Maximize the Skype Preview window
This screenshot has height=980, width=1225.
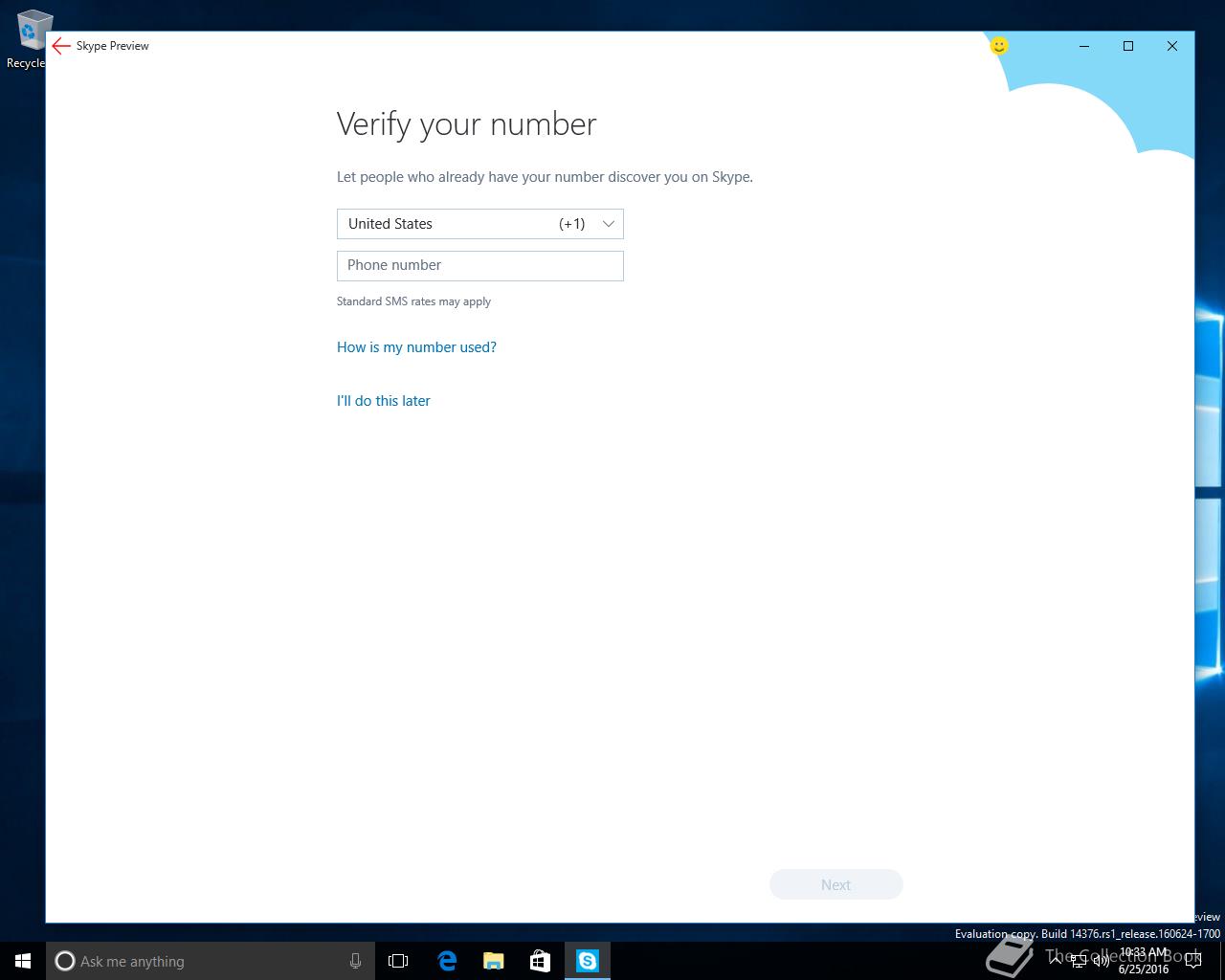tap(1128, 46)
